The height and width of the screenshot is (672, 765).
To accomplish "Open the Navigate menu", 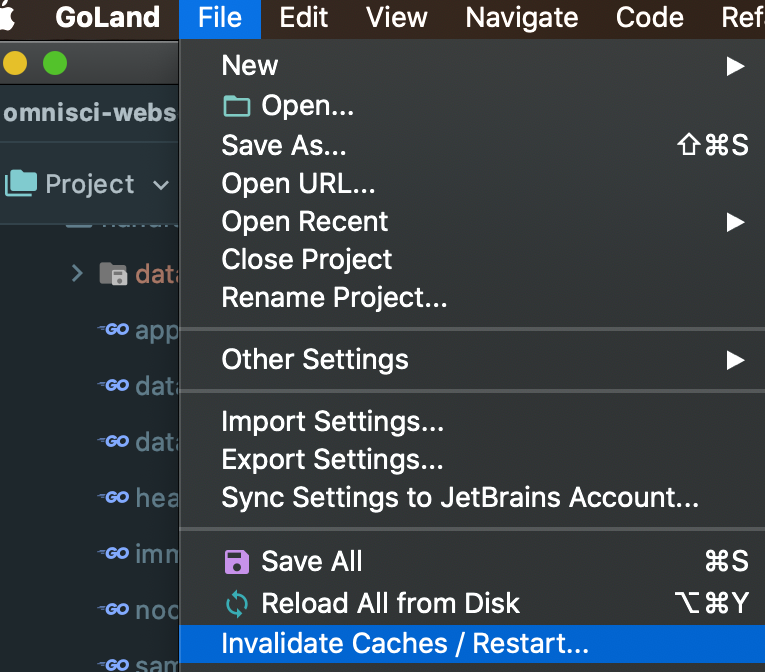I will pos(522,19).
